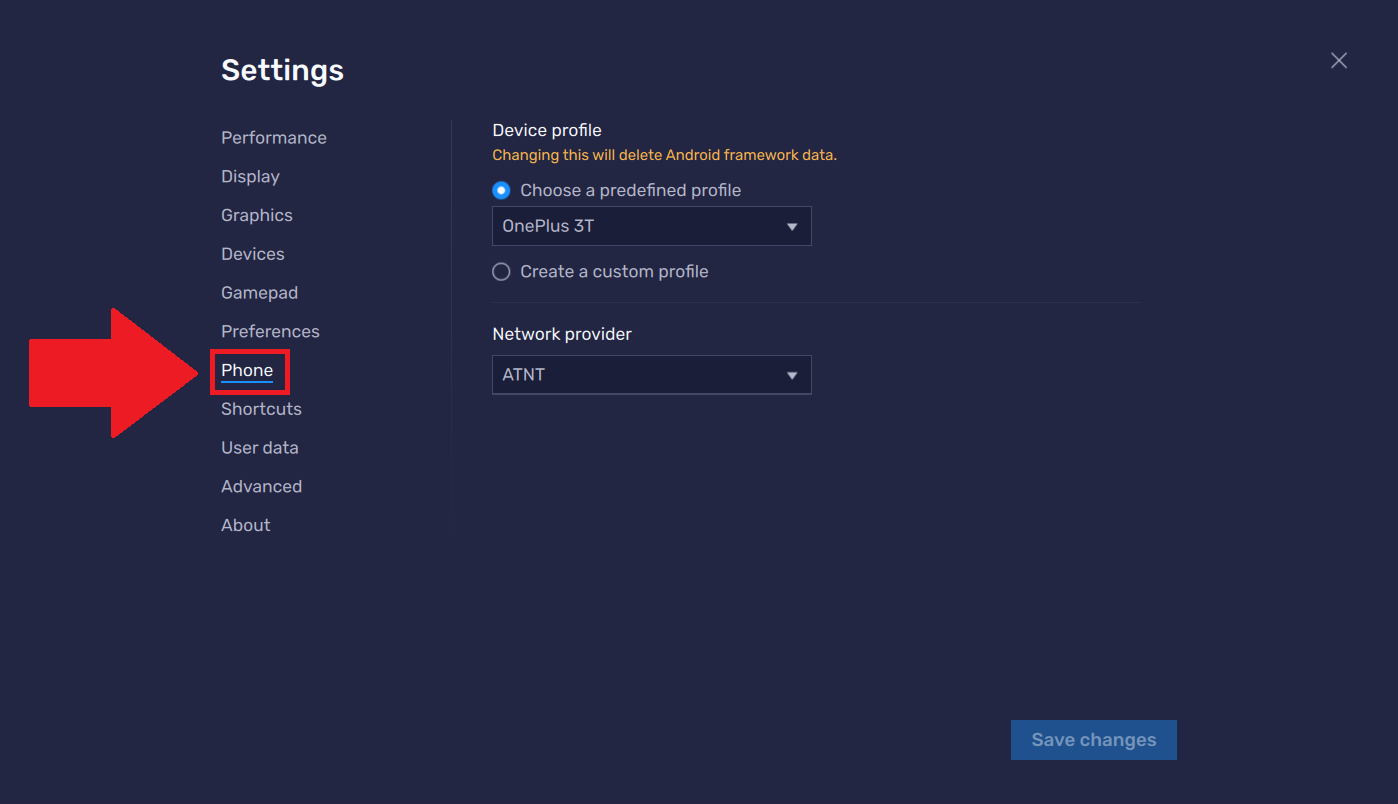Click the Settings heading text
The height and width of the screenshot is (804, 1398).
[x=282, y=70]
